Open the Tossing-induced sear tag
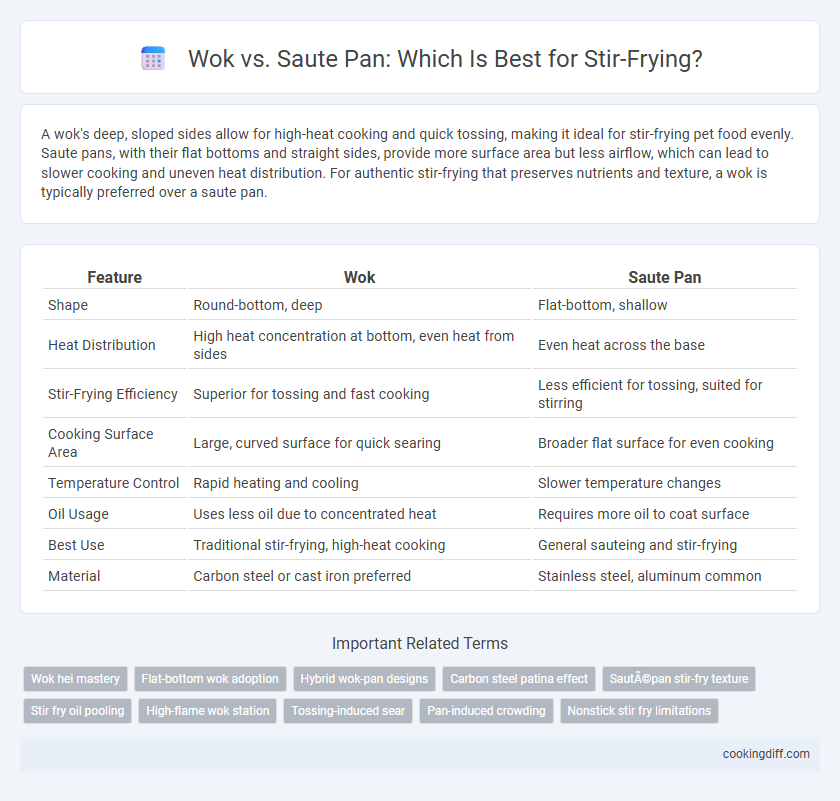Image resolution: width=840 pixels, height=801 pixels. tap(348, 711)
